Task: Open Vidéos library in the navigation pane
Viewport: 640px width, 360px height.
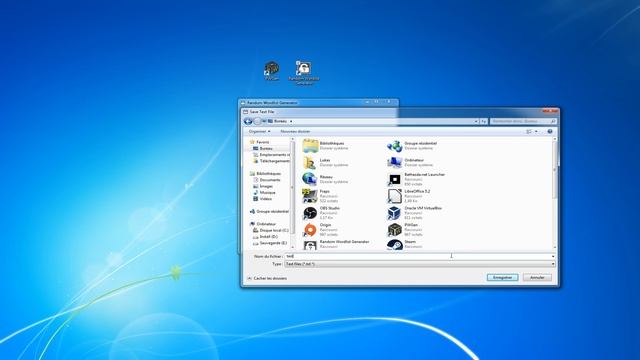Action: pos(262,199)
